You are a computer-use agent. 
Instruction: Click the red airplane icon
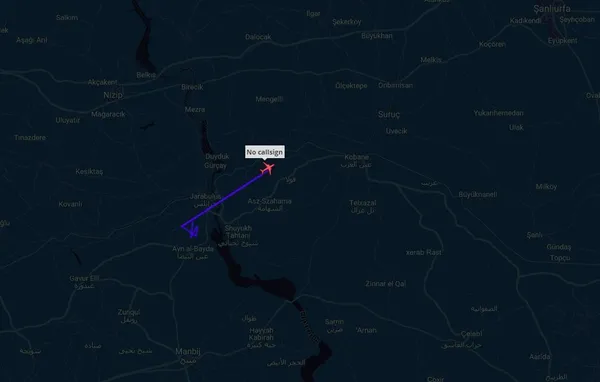click(x=267, y=168)
